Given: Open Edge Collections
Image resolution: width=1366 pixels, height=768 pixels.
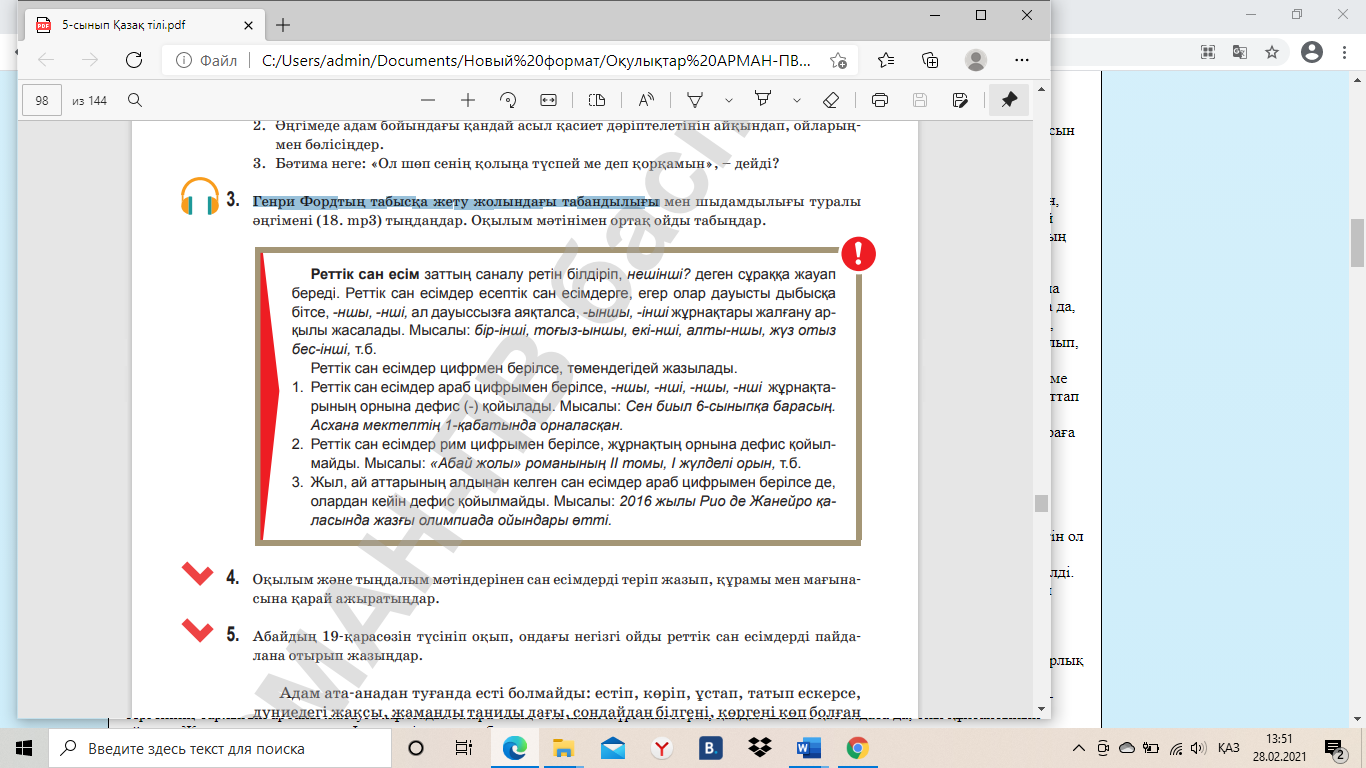Looking at the screenshot, I should 930,60.
